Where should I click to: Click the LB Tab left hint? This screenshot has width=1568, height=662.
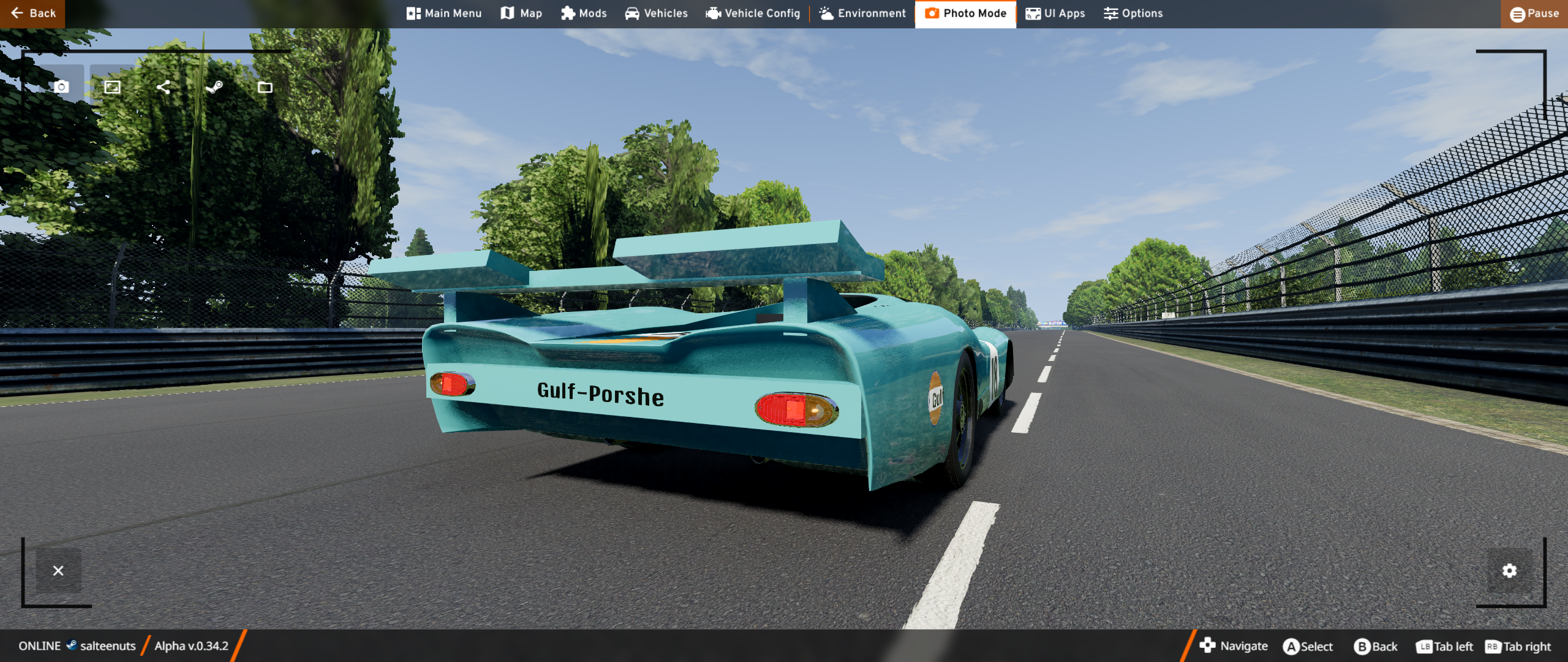pos(1444,647)
